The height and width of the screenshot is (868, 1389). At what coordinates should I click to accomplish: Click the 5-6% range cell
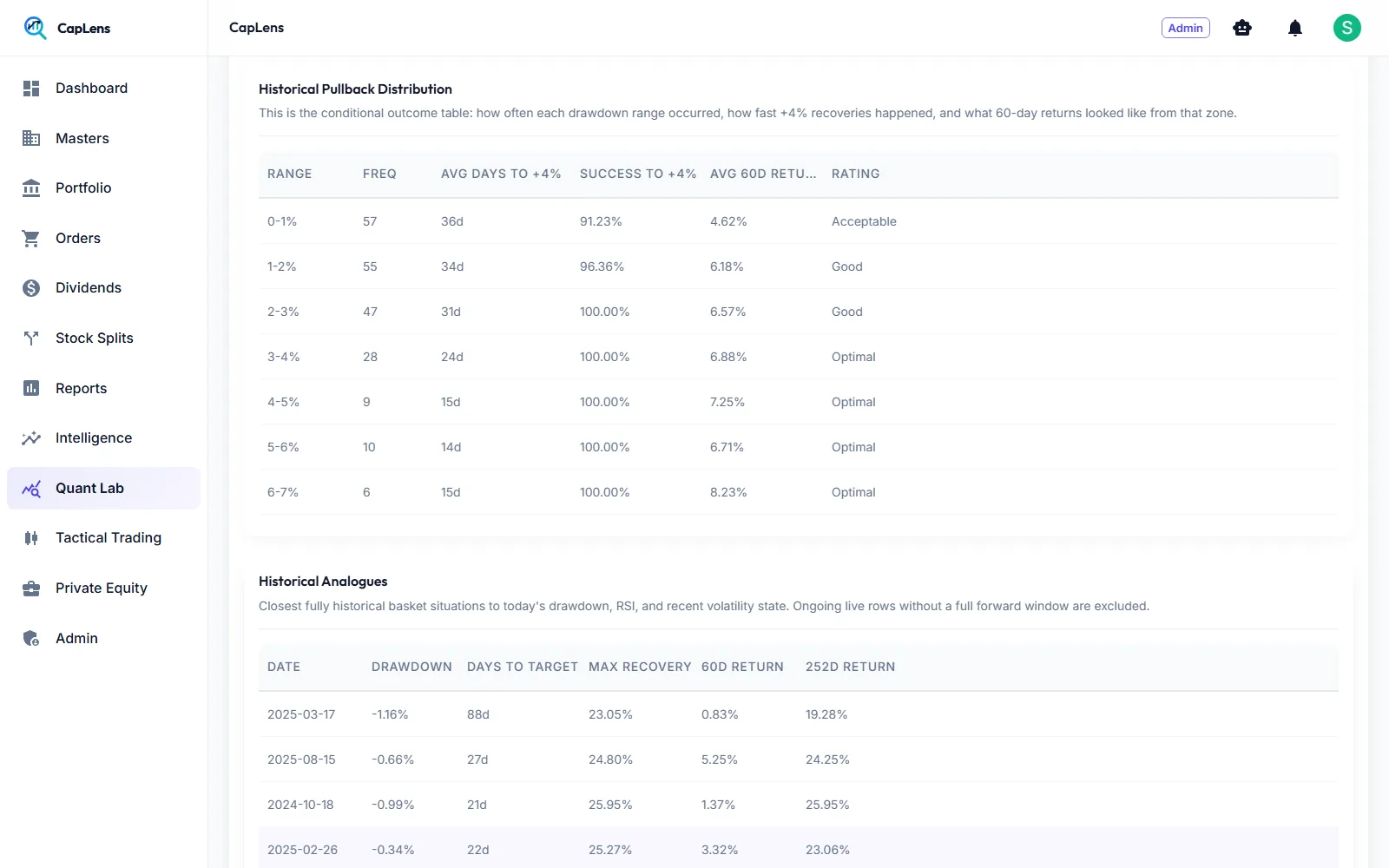click(283, 447)
